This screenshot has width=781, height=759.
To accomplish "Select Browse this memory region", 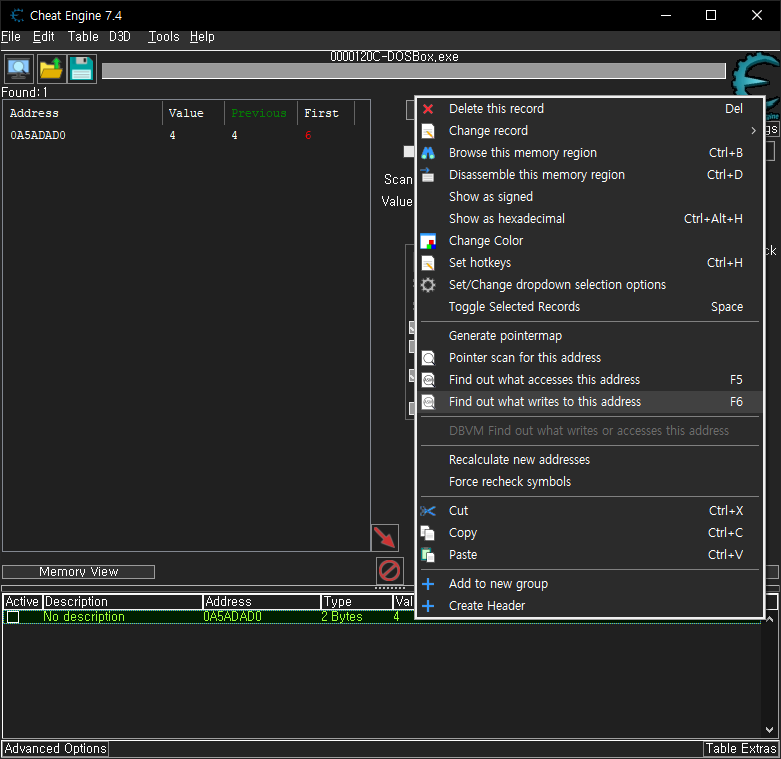I will click(x=590, y=153).
